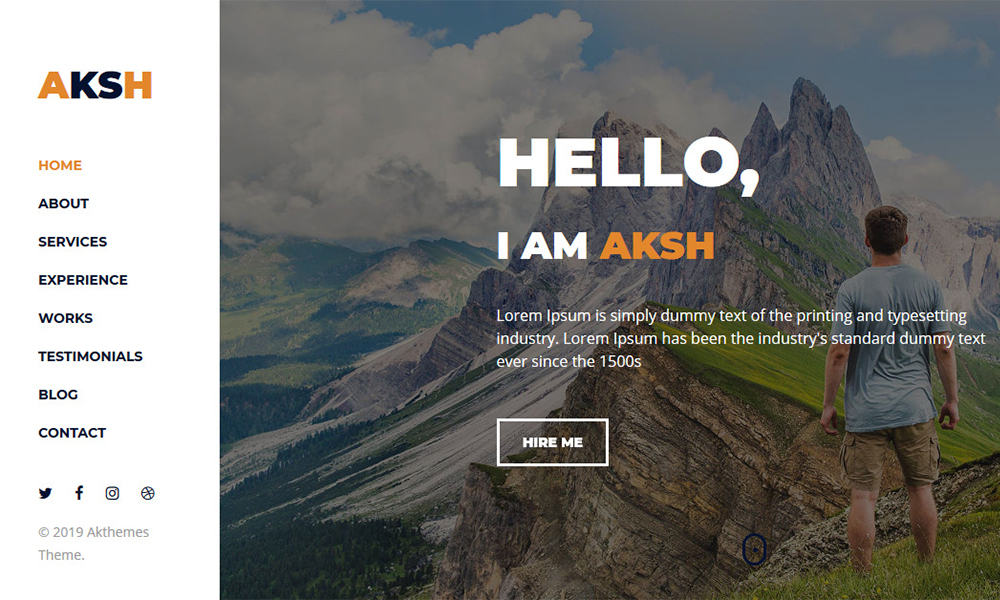Follow the Akthemes Theme copyright link
The height and width of the screenshot is (600, 1000).
[x=93, y=543]
